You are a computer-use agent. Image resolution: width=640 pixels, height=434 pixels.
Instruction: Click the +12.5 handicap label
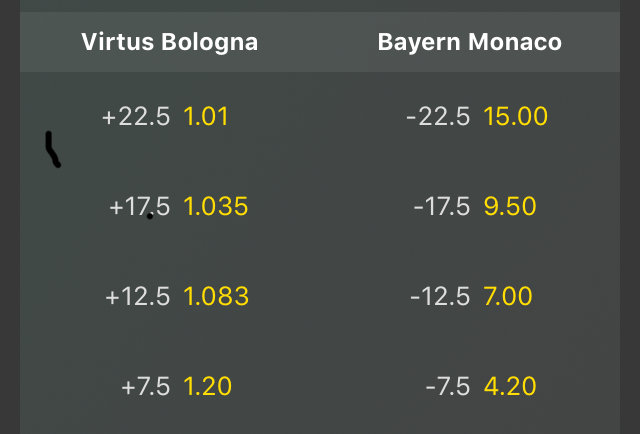[138, 296]
